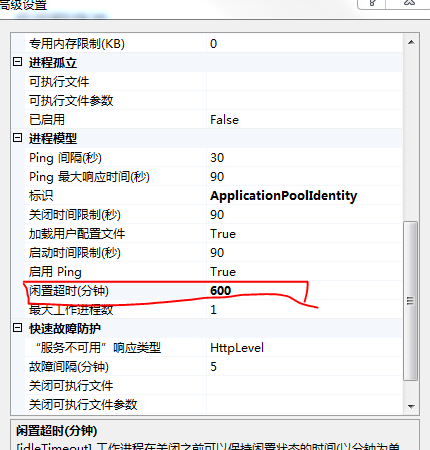Image resolution: width=430 pixels, height=450 pixels.
Task: Select the 最大工作进程数 value field
Action: point(304,309)
